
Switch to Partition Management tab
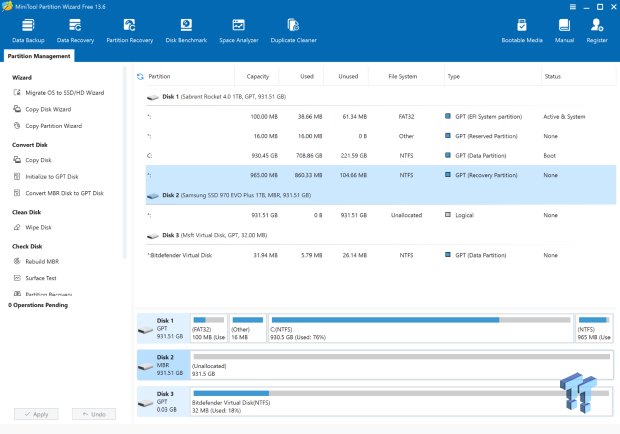point(39,56)
